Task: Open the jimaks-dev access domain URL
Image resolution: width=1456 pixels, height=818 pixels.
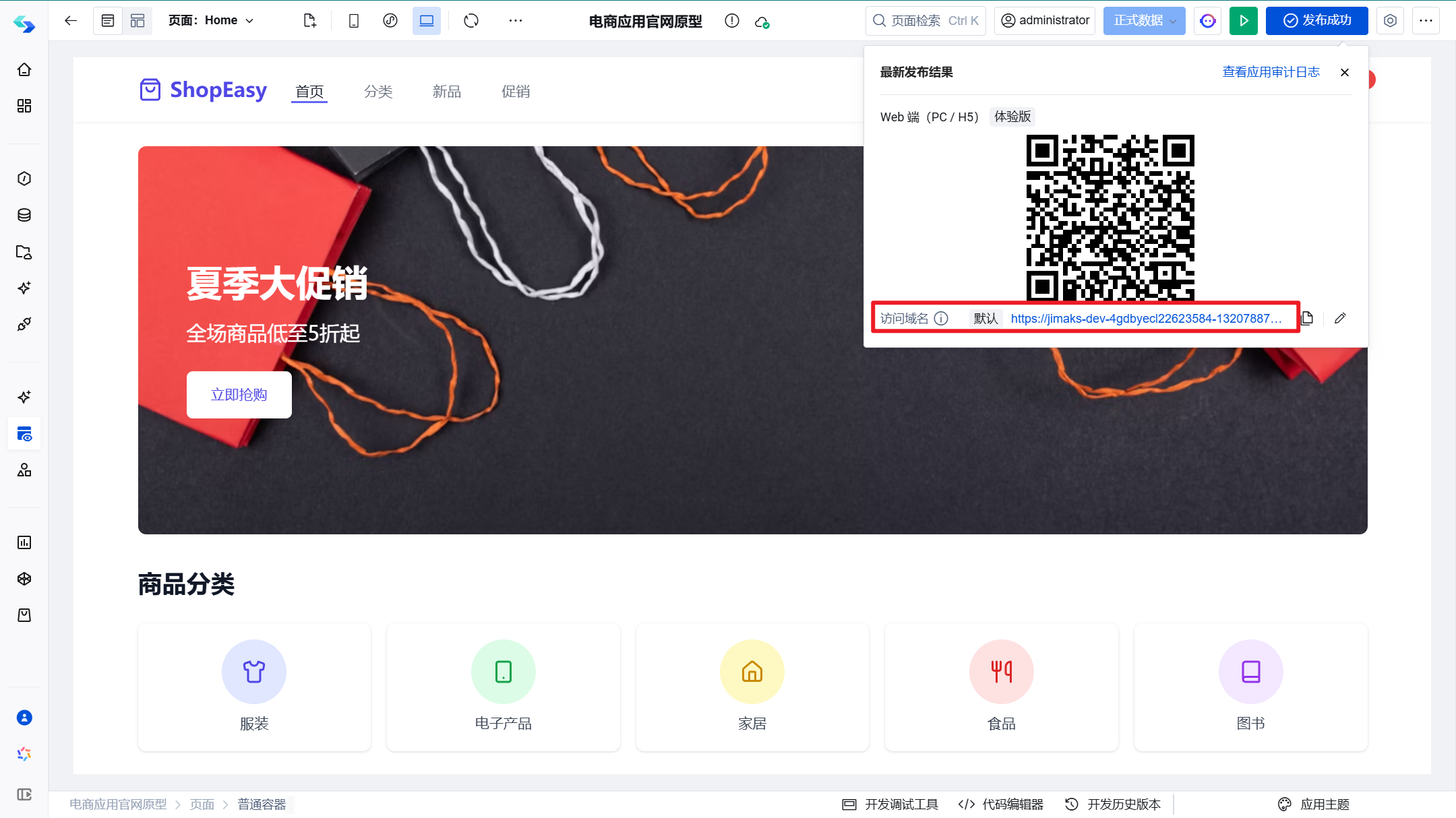Action: pyautogui.click(x=1146, y=318)
